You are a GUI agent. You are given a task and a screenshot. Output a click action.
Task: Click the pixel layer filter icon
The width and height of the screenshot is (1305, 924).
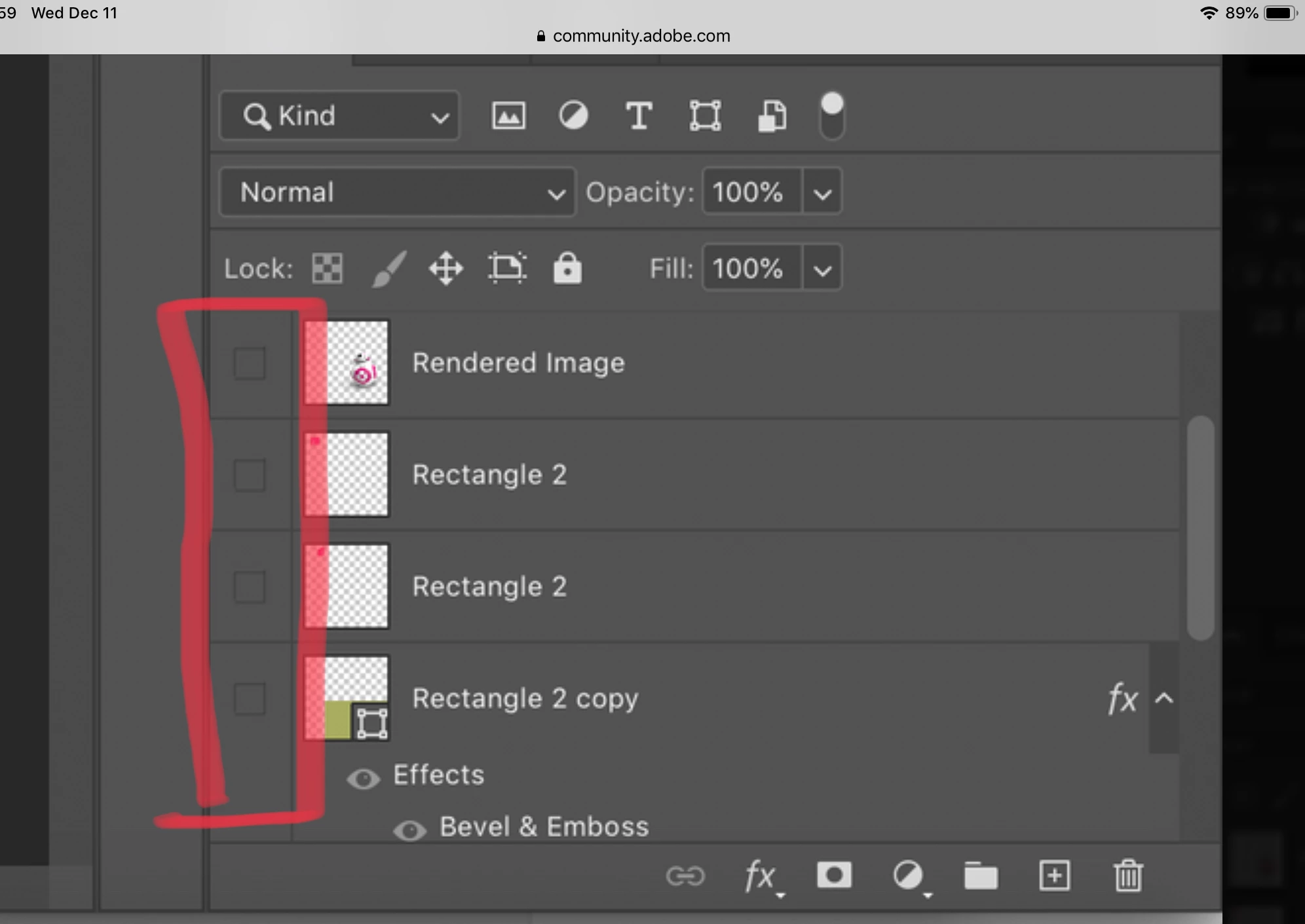(x=508, y=117)
